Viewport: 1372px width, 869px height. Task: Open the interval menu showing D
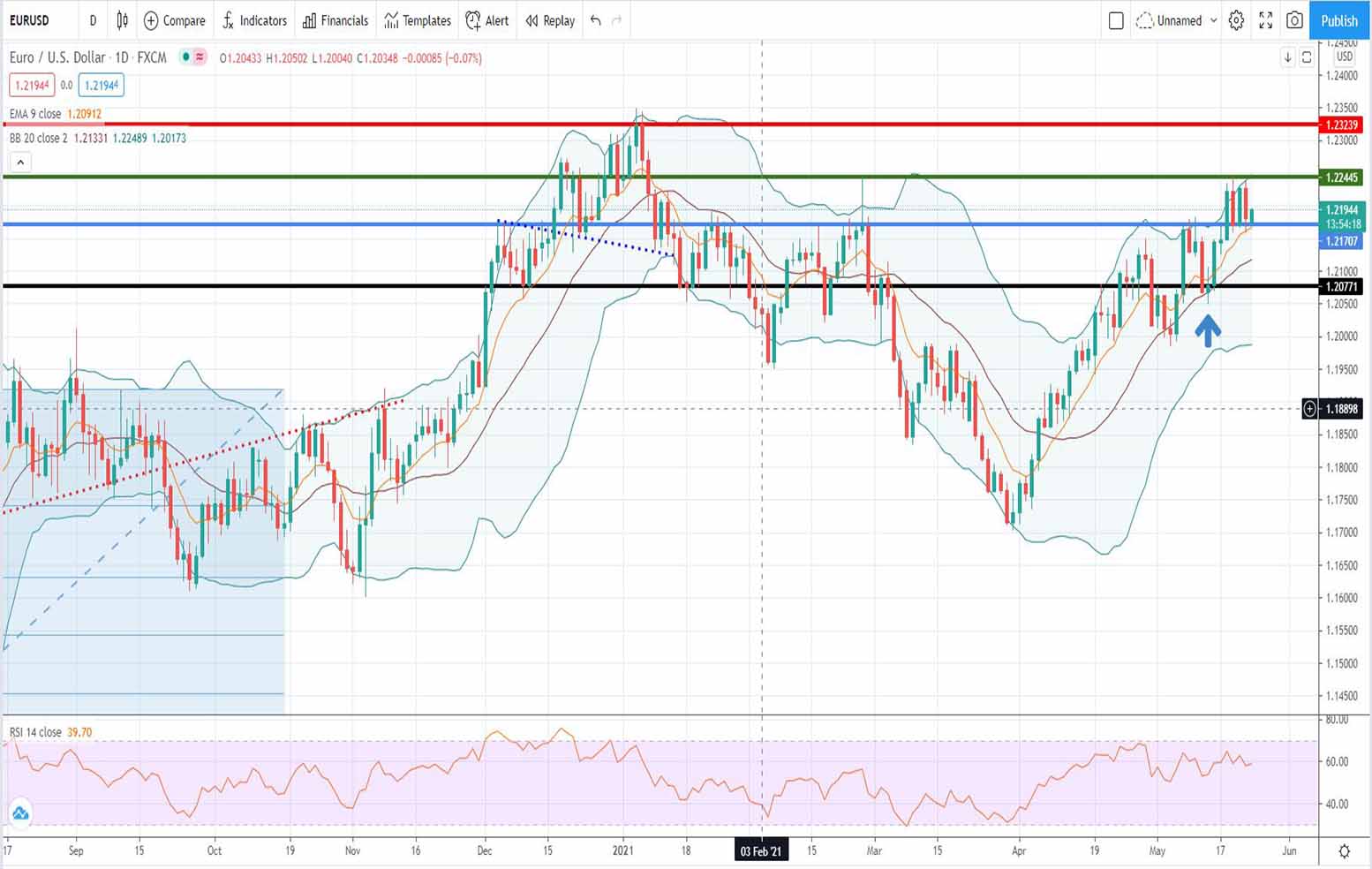(x=93, y=20)
